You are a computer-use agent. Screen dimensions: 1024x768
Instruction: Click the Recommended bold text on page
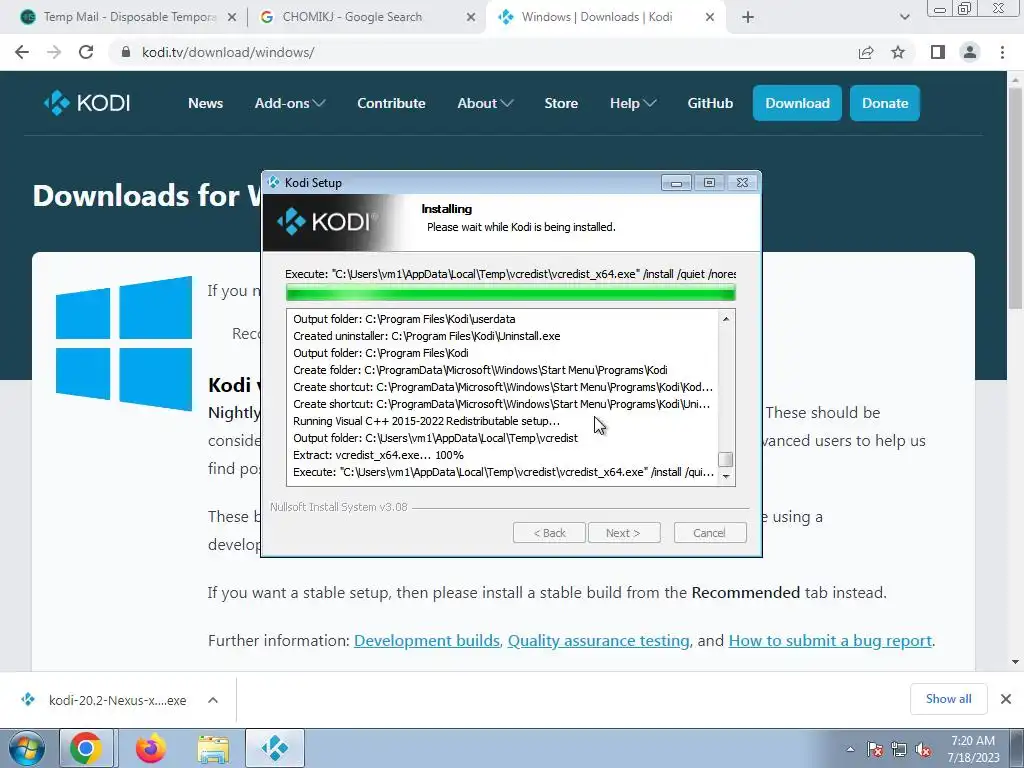745,592
